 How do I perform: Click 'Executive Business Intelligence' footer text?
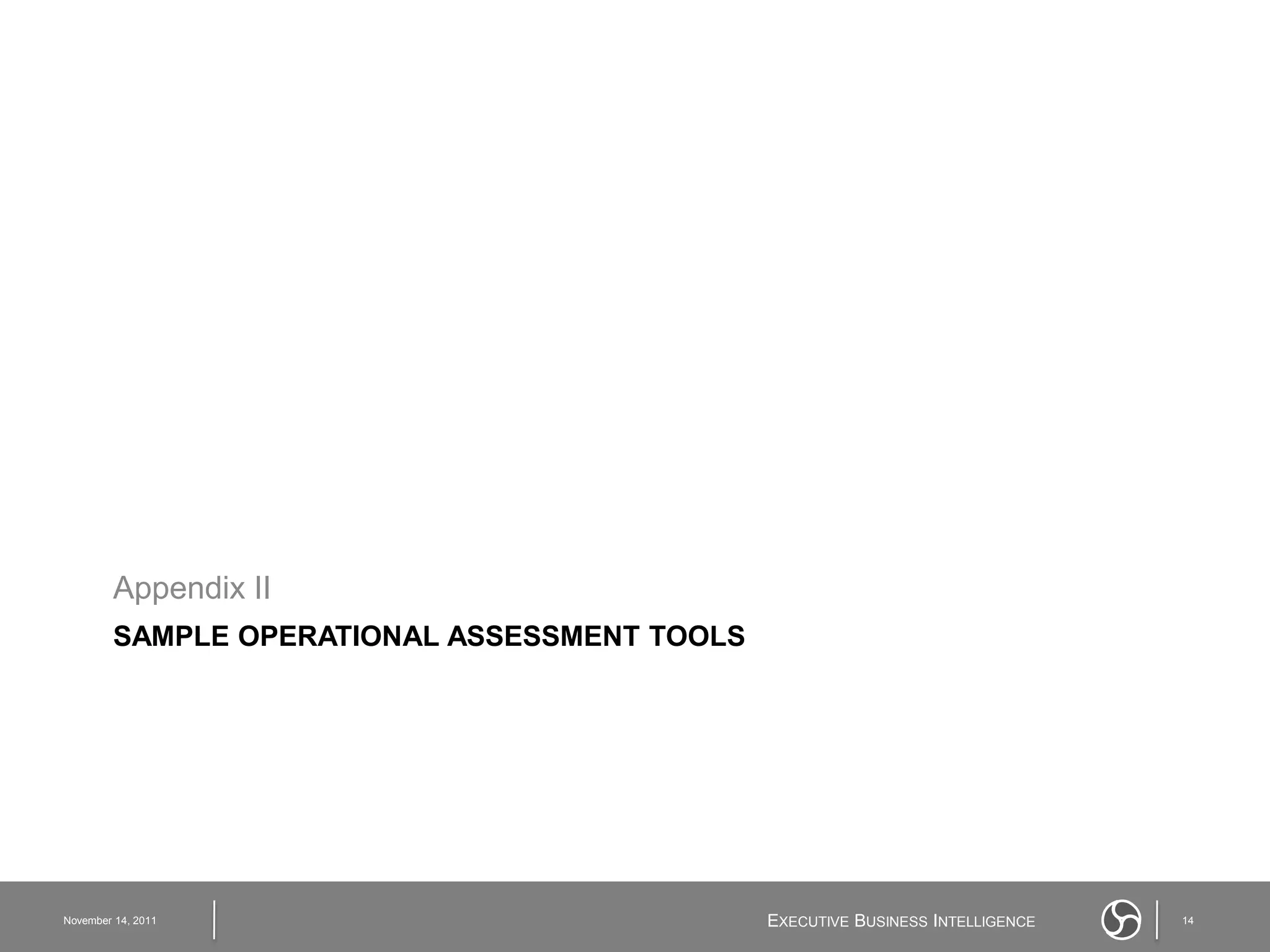901,921
